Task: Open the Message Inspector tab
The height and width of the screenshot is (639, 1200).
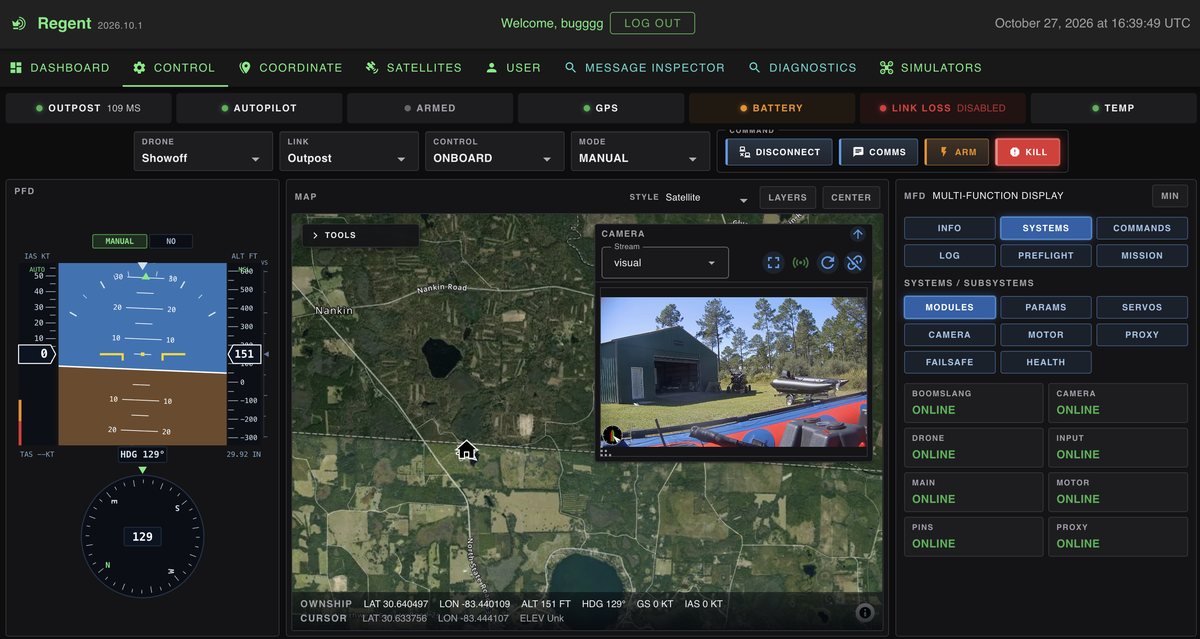Action: pyautogui.click(x=645, y=68)
